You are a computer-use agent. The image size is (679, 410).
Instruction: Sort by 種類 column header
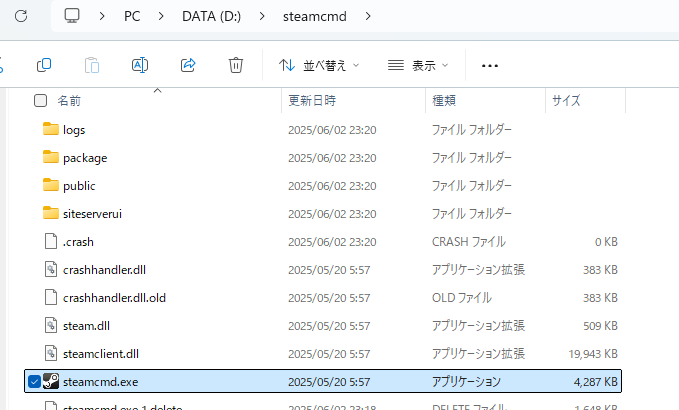click(444, 100)
